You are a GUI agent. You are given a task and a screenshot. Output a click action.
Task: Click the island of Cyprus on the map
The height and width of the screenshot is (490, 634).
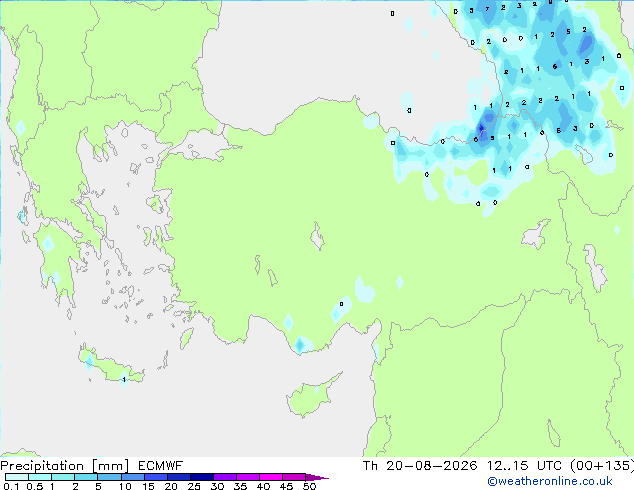309,398
